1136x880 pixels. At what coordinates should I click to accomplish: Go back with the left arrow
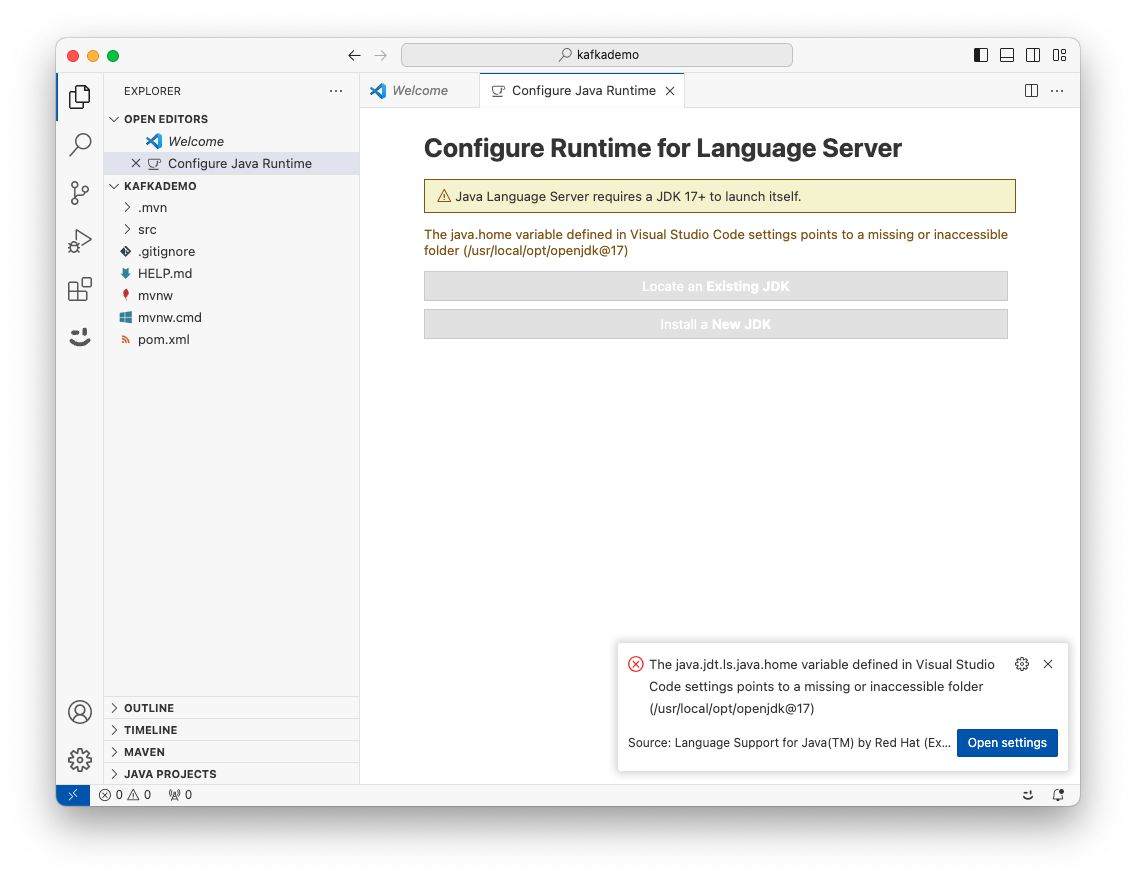(354, 55)
